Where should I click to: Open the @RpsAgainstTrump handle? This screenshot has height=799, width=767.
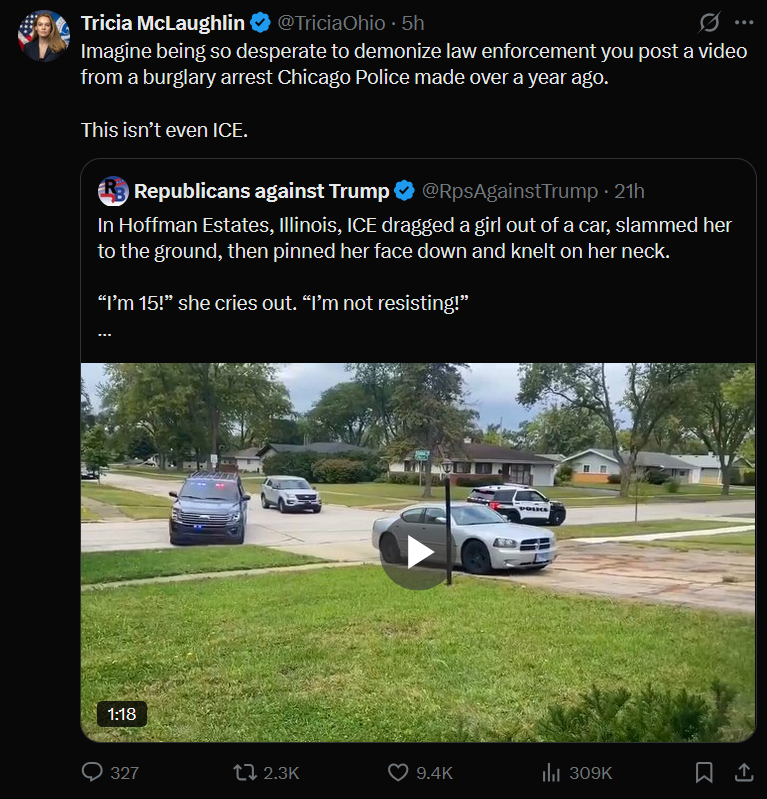point(510,190)
